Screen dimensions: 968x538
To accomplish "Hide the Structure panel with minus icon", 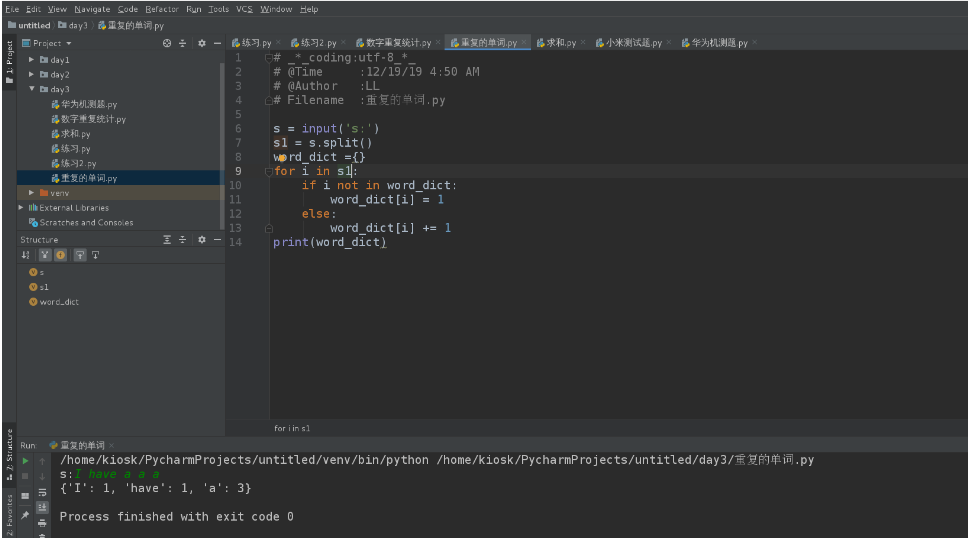I will [217, 240].
